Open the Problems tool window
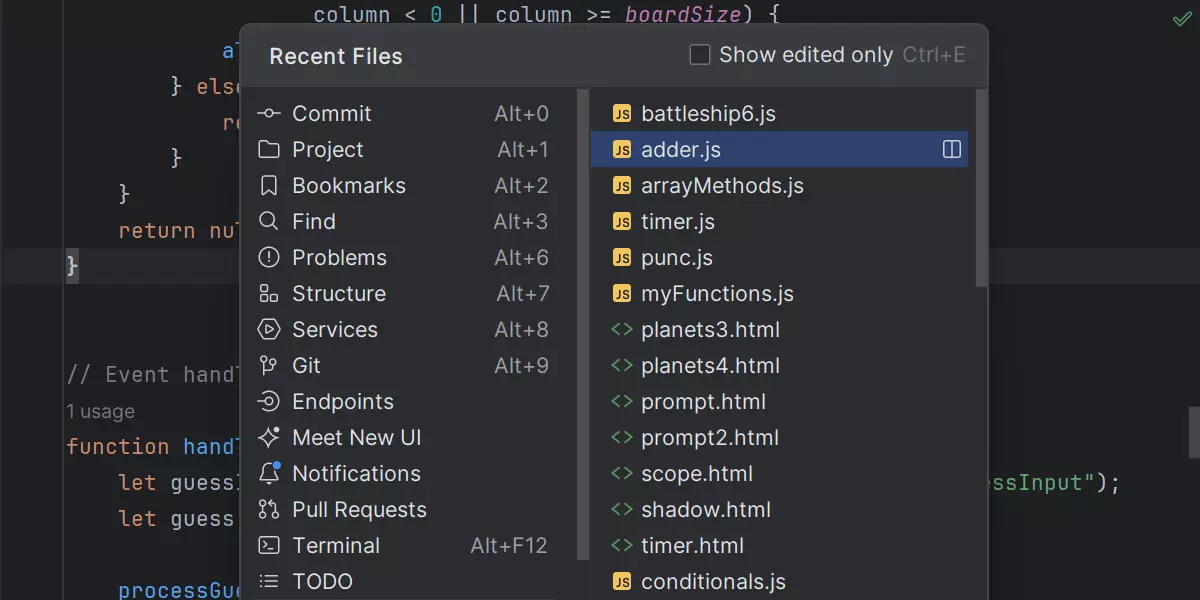This screenshot has height=600, width=1200. pyautogui.click(x=339, y=258)
